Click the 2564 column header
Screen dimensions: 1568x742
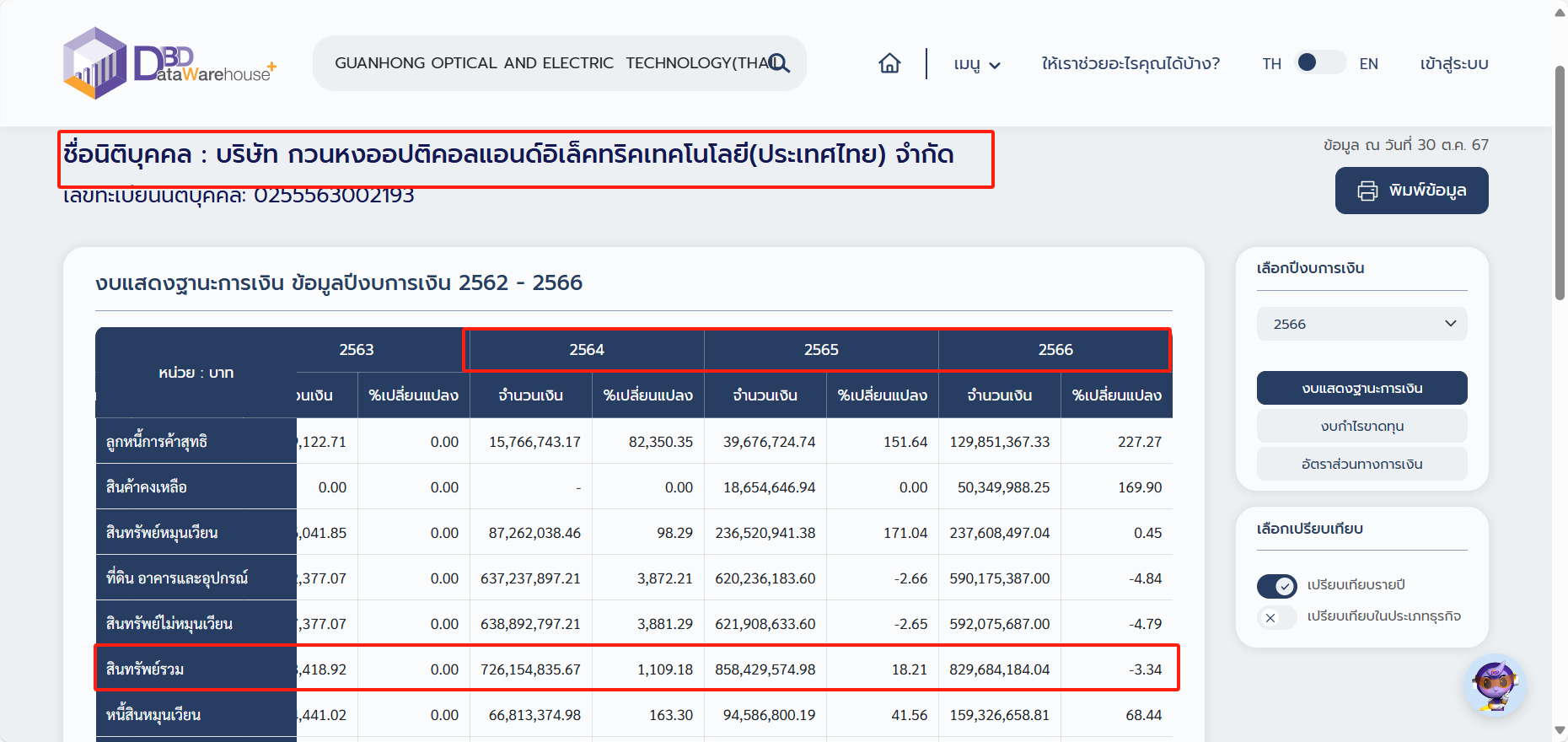point(587,350)
